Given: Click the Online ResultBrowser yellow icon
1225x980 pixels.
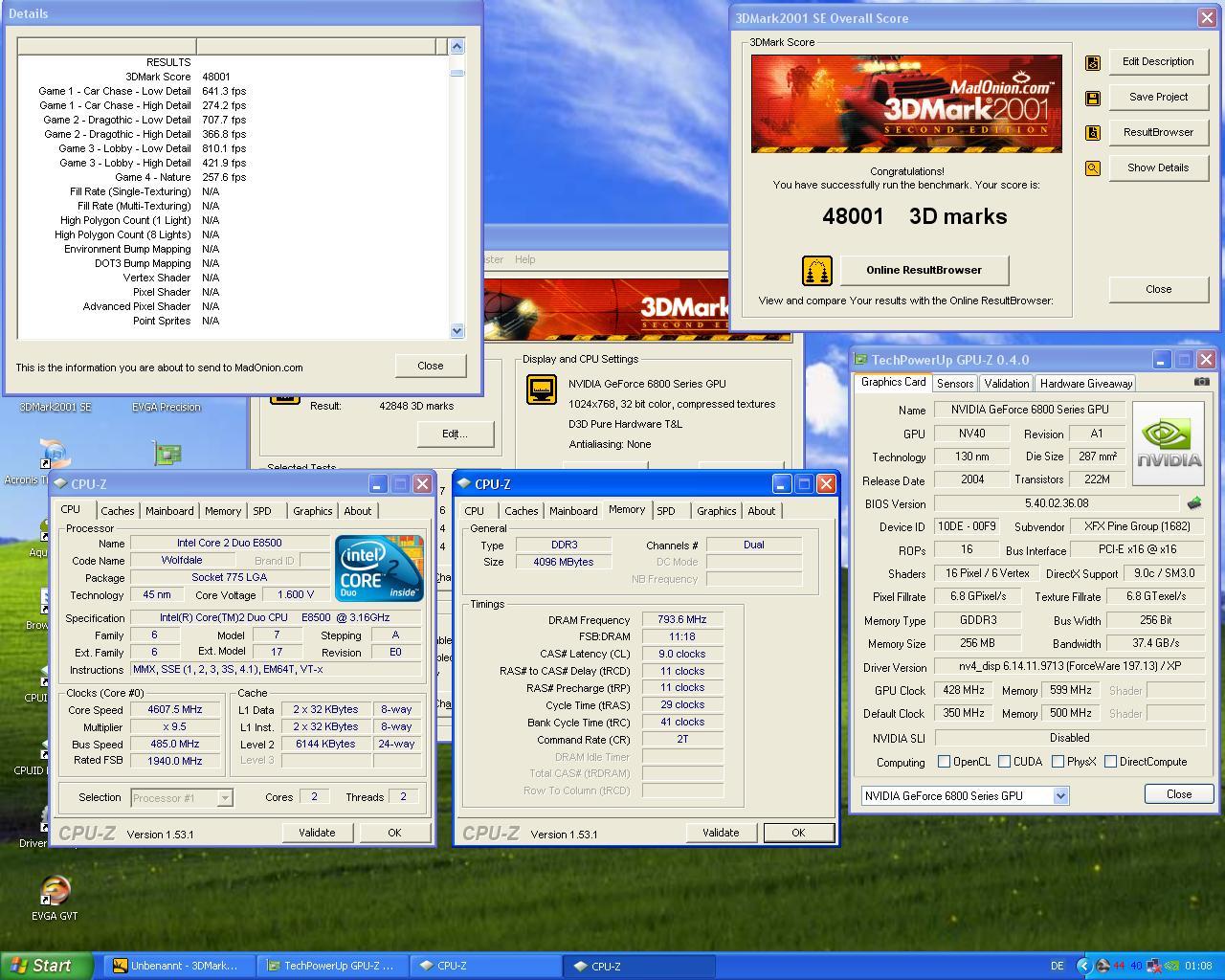Looking at the screenshot, I should tap(816, 271).
